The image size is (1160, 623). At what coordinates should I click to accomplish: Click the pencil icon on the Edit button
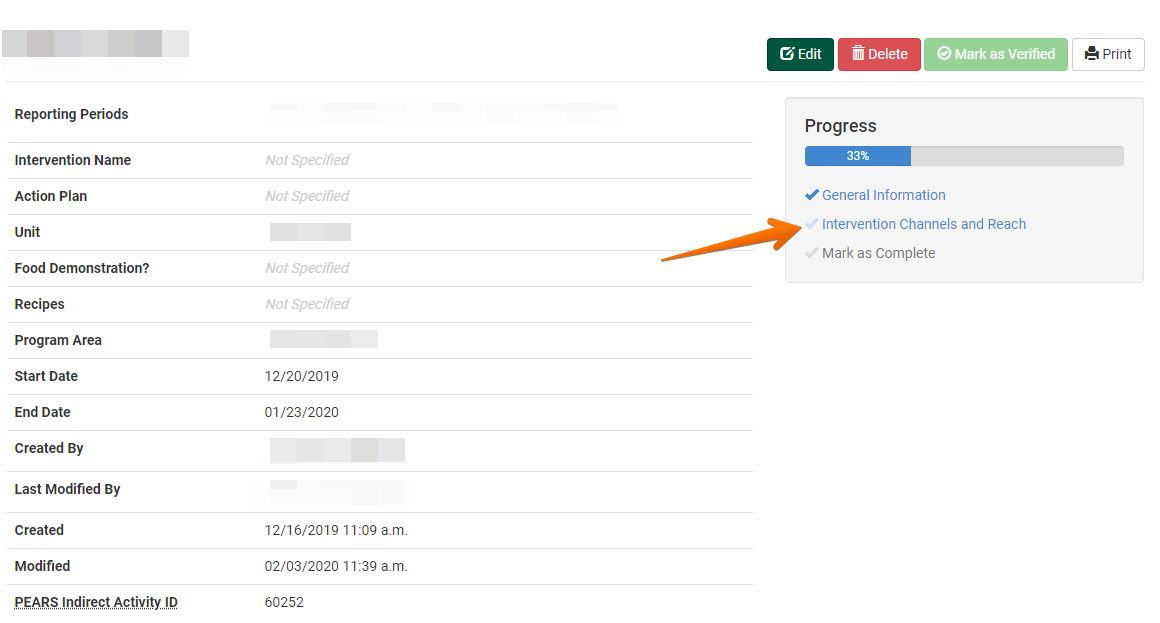point(785,54)
